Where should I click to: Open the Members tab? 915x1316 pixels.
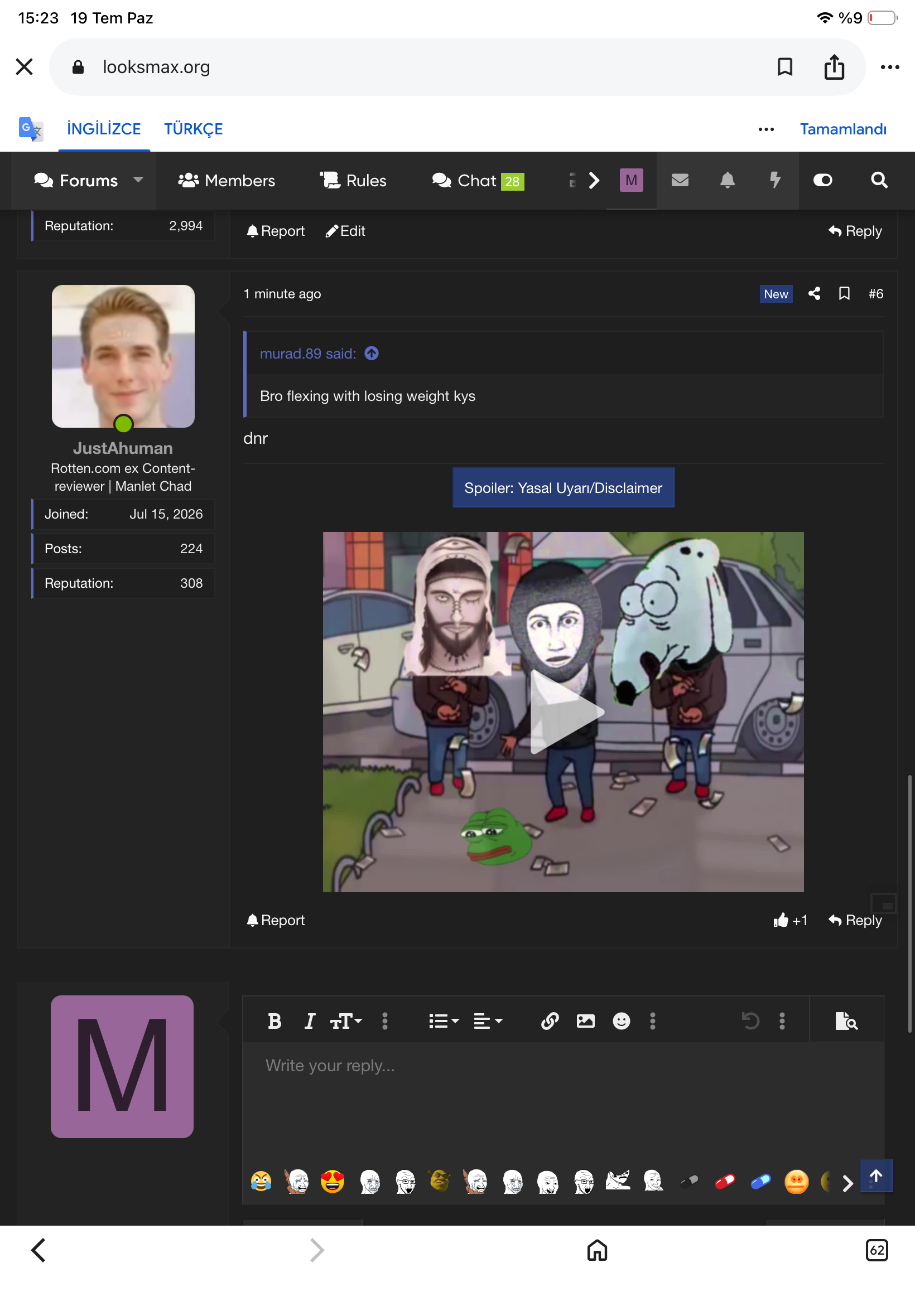227,181
